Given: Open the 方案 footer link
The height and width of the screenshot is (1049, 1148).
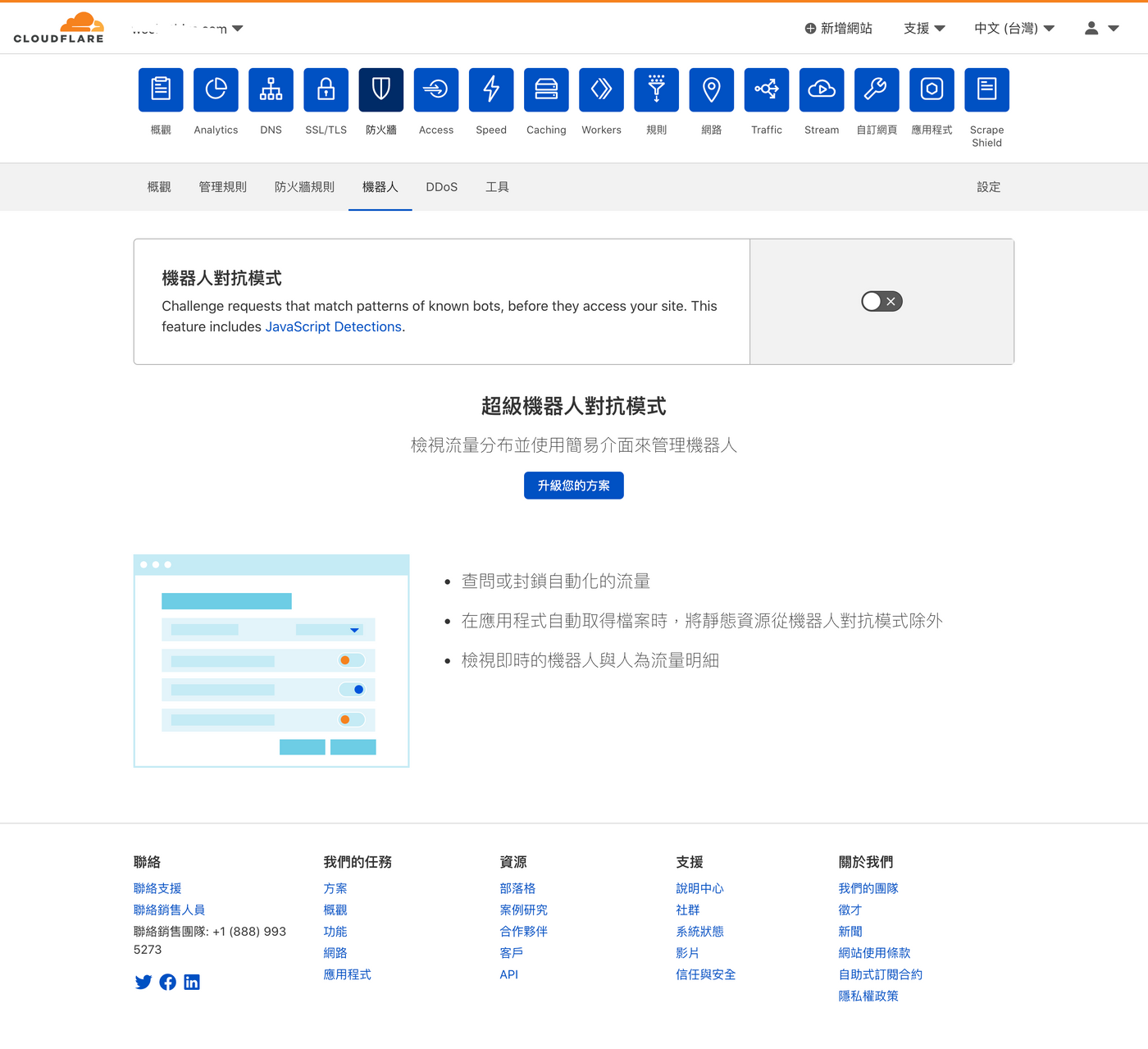Looking at the screenshot, I should pyautogui.click(x=335, y=888).
